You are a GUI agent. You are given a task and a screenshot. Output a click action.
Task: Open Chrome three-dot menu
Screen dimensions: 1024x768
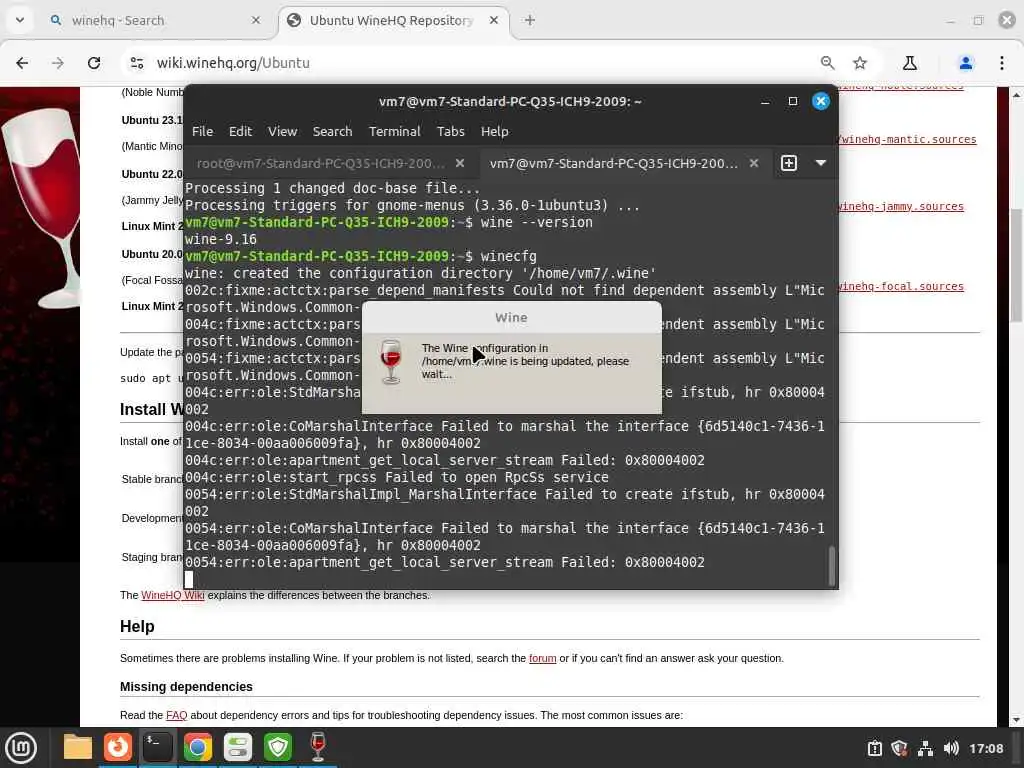point(1002,63)
